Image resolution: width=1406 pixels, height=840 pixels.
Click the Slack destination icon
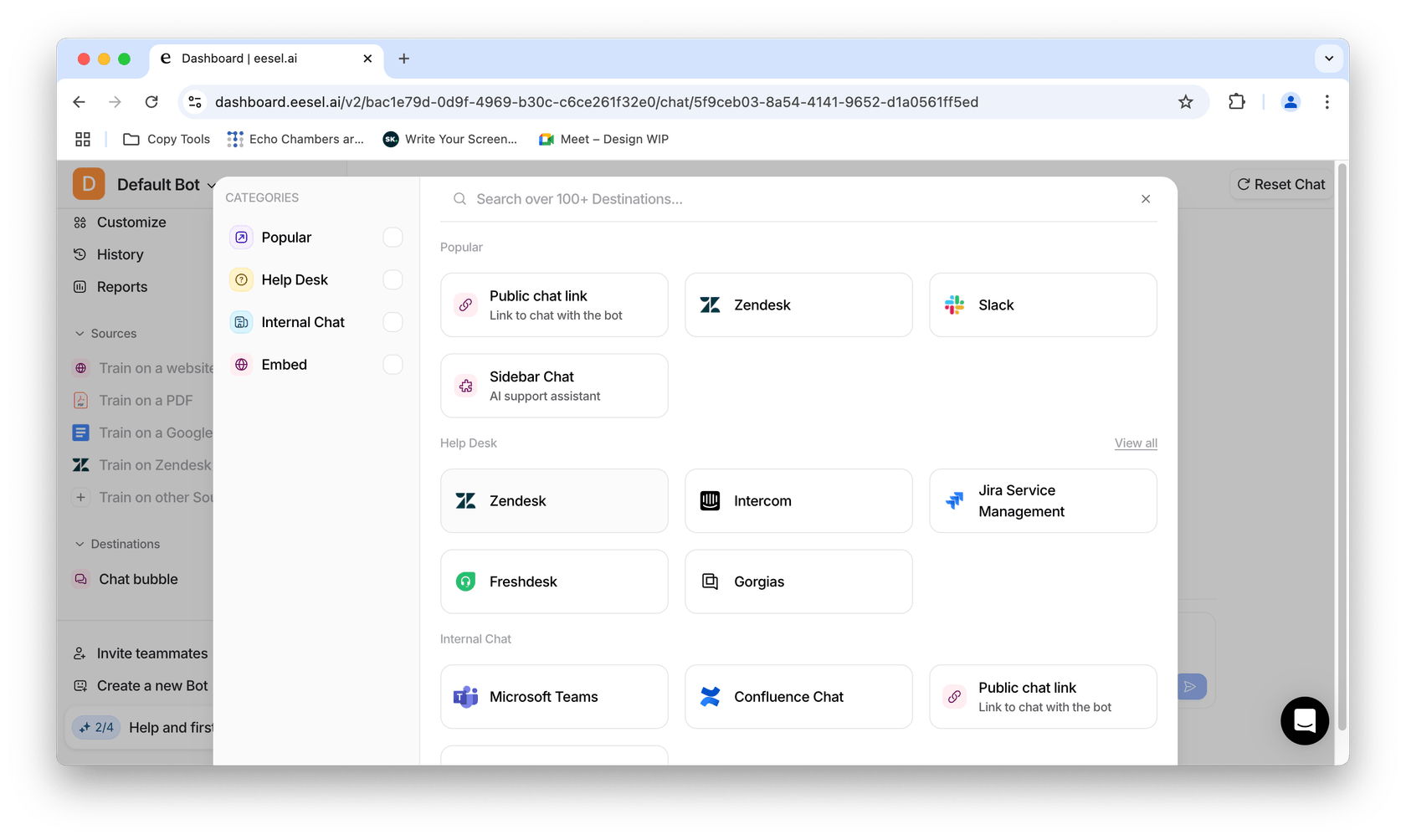pos(954,305)
